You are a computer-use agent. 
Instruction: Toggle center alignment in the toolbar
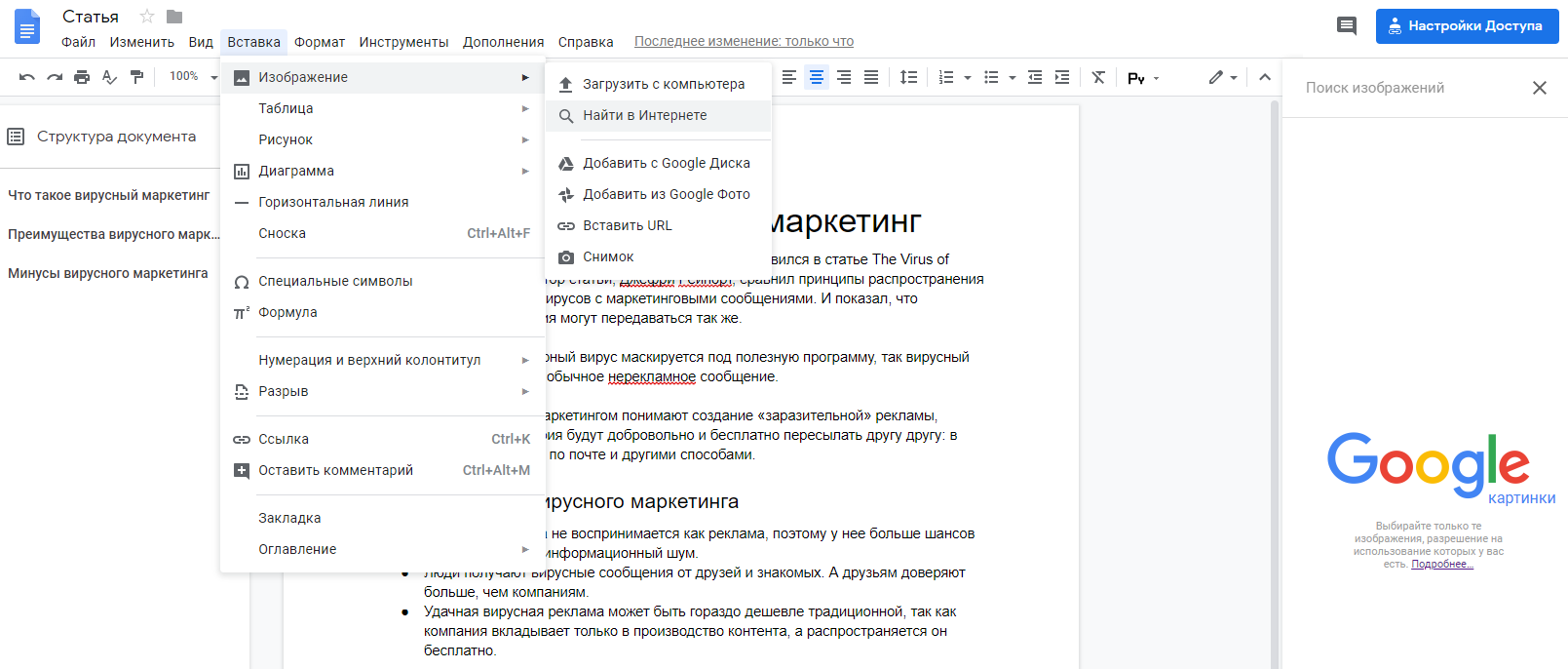click(817, 77)
